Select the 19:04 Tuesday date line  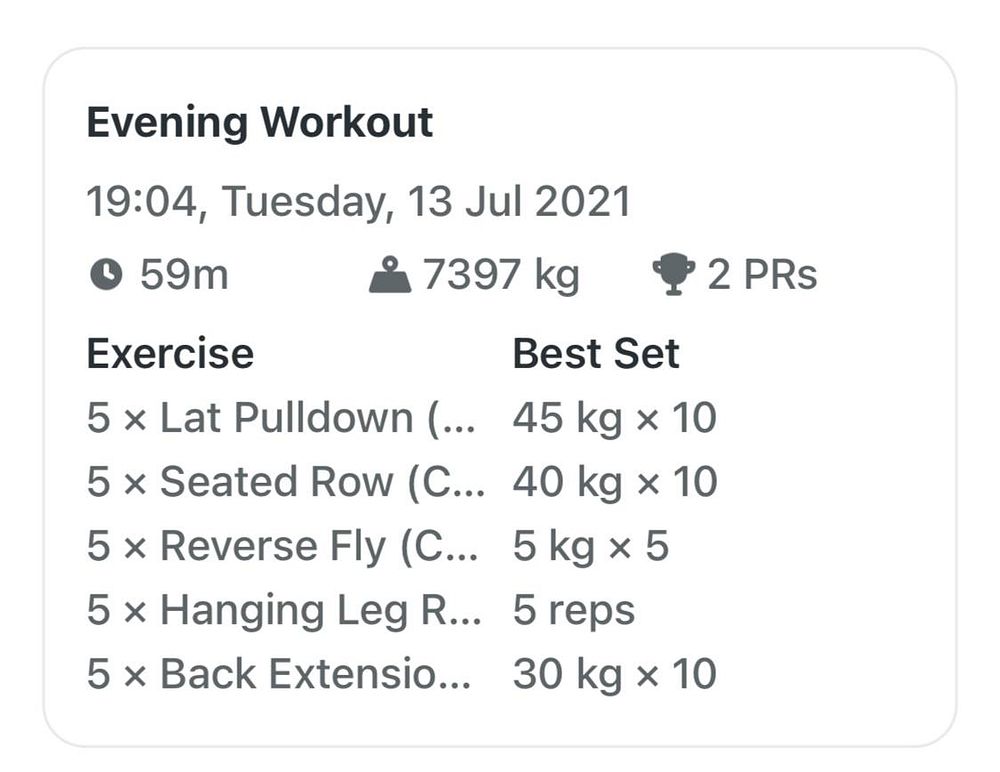pos(358,202)
